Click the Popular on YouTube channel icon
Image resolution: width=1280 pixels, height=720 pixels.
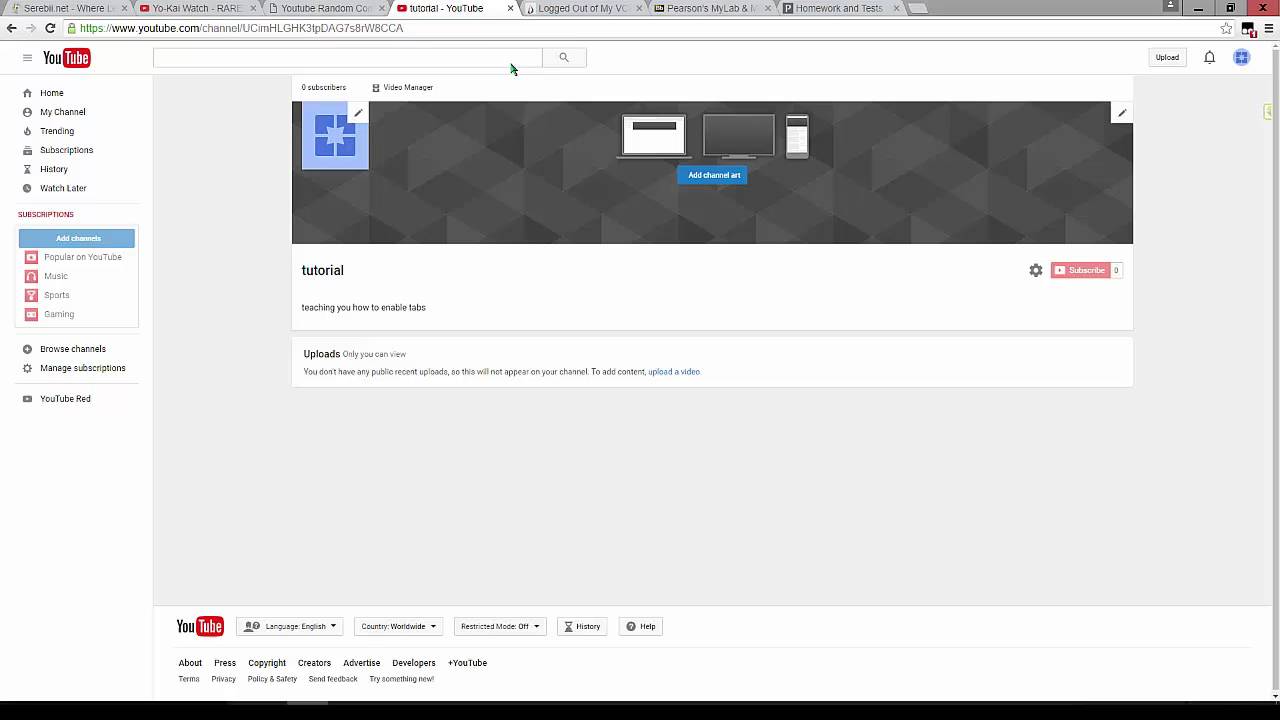coord(31,257)
